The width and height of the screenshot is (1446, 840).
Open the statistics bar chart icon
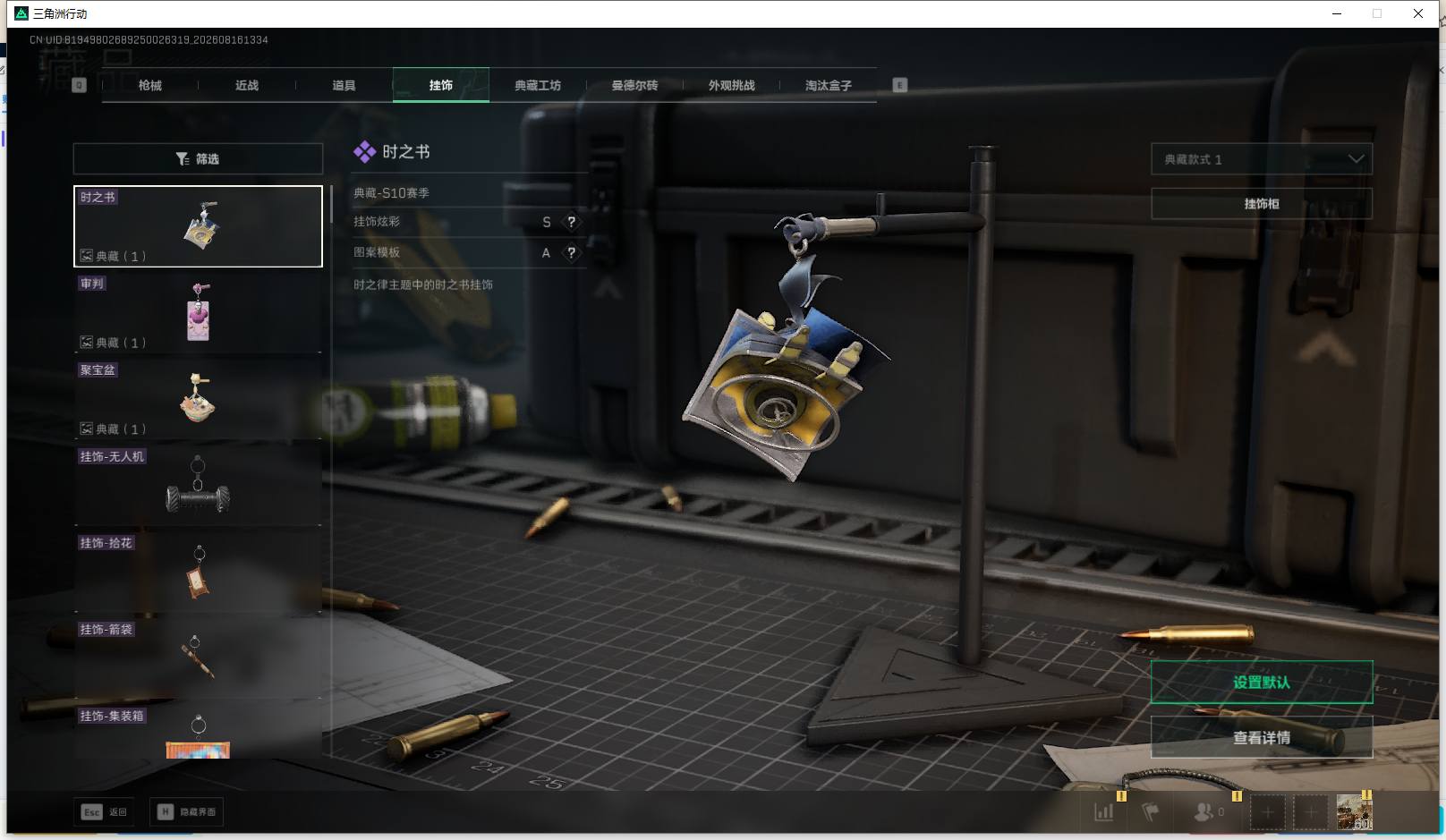[1104, 811]
